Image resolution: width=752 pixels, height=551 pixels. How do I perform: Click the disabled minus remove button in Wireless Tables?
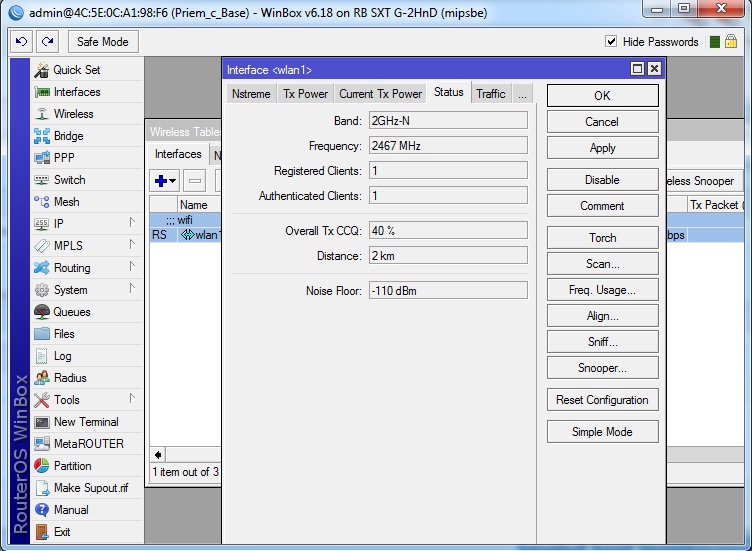point(195,181)
